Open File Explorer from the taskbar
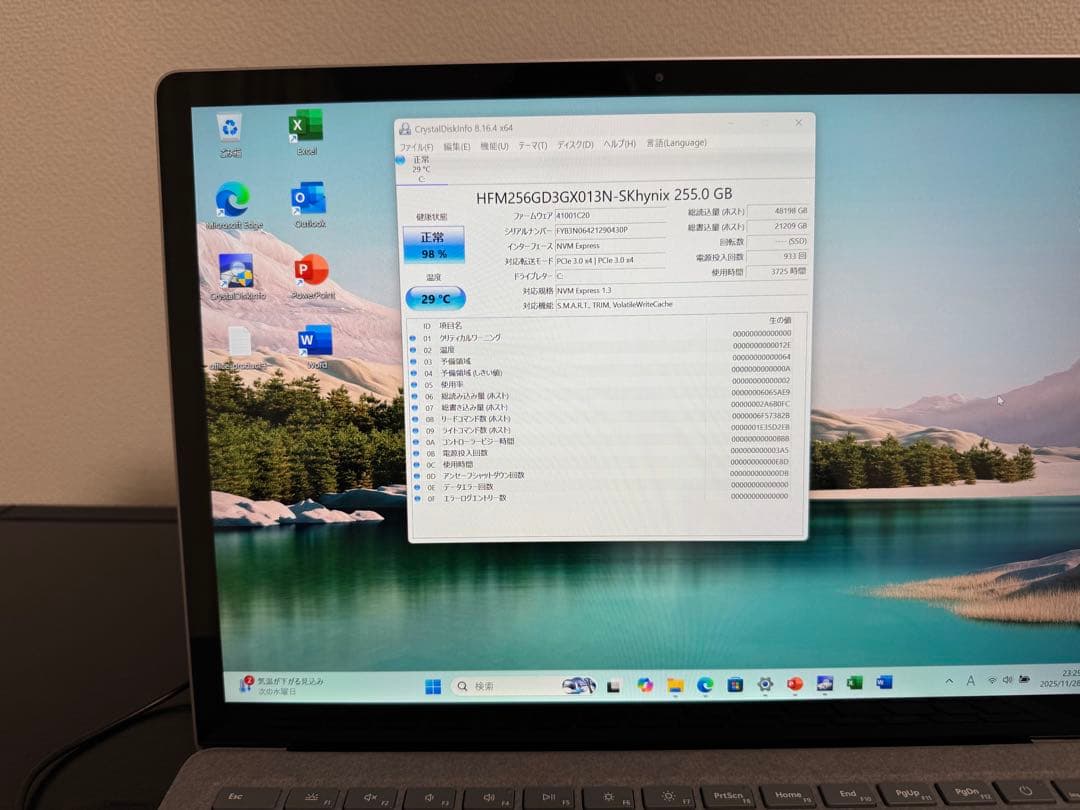 click(x=675, y=685)
